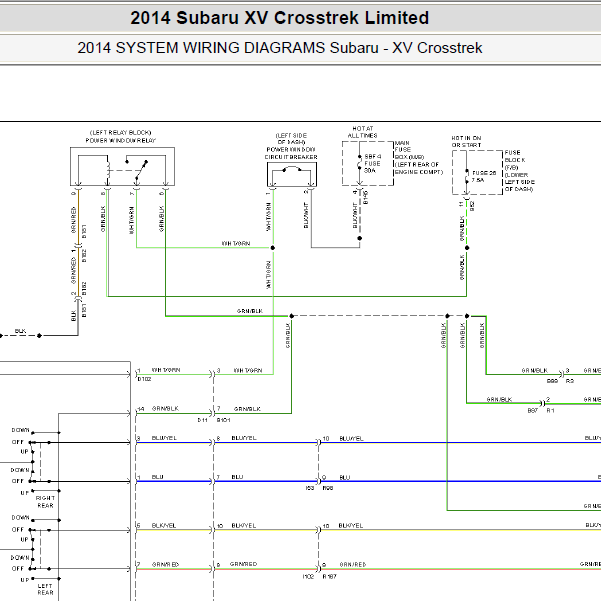Click the "POWER WINDOW CIRCUIT BREAKER" label
This screenshot has height=601, width=601.
(x=291, y=153)
